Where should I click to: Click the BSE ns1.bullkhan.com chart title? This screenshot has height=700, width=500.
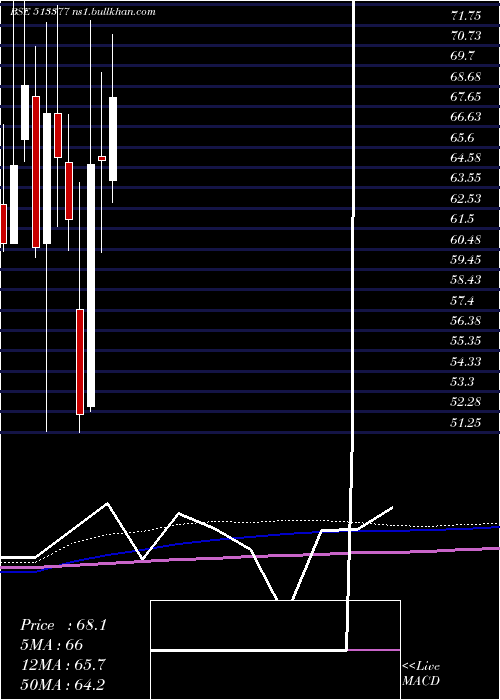point(83,12)
